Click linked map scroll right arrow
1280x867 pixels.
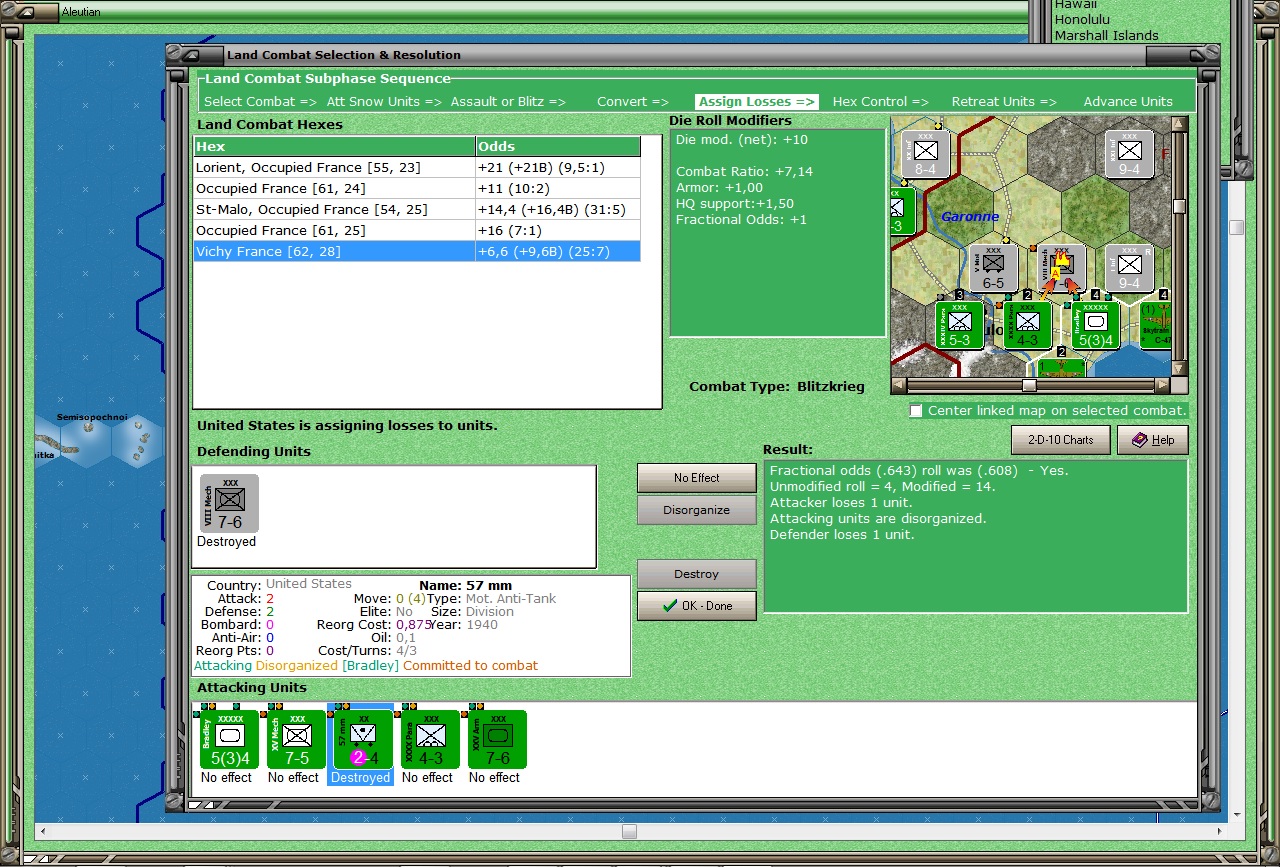point(1162,385)
